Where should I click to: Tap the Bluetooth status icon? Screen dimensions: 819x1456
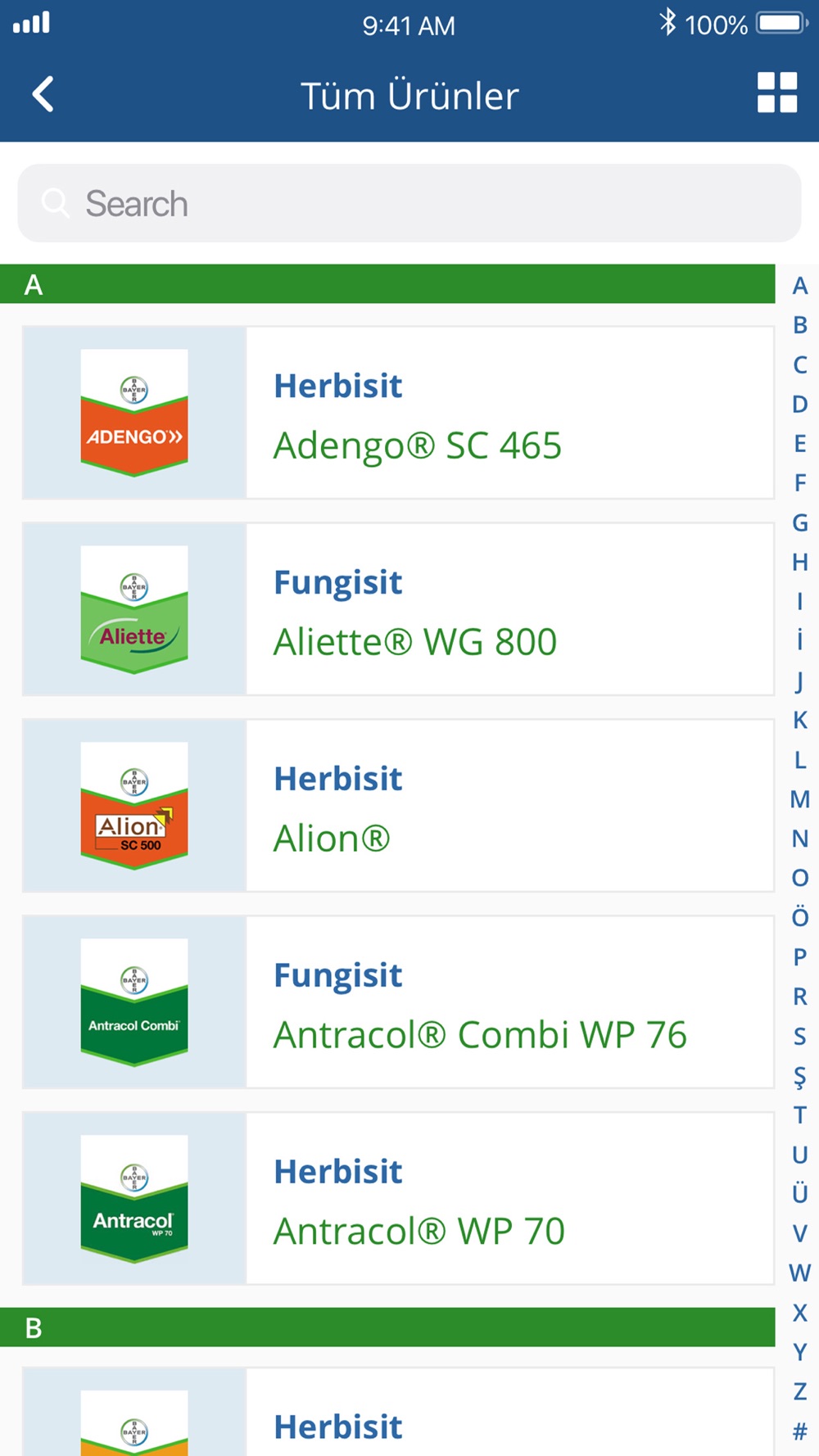coord(668,22)
